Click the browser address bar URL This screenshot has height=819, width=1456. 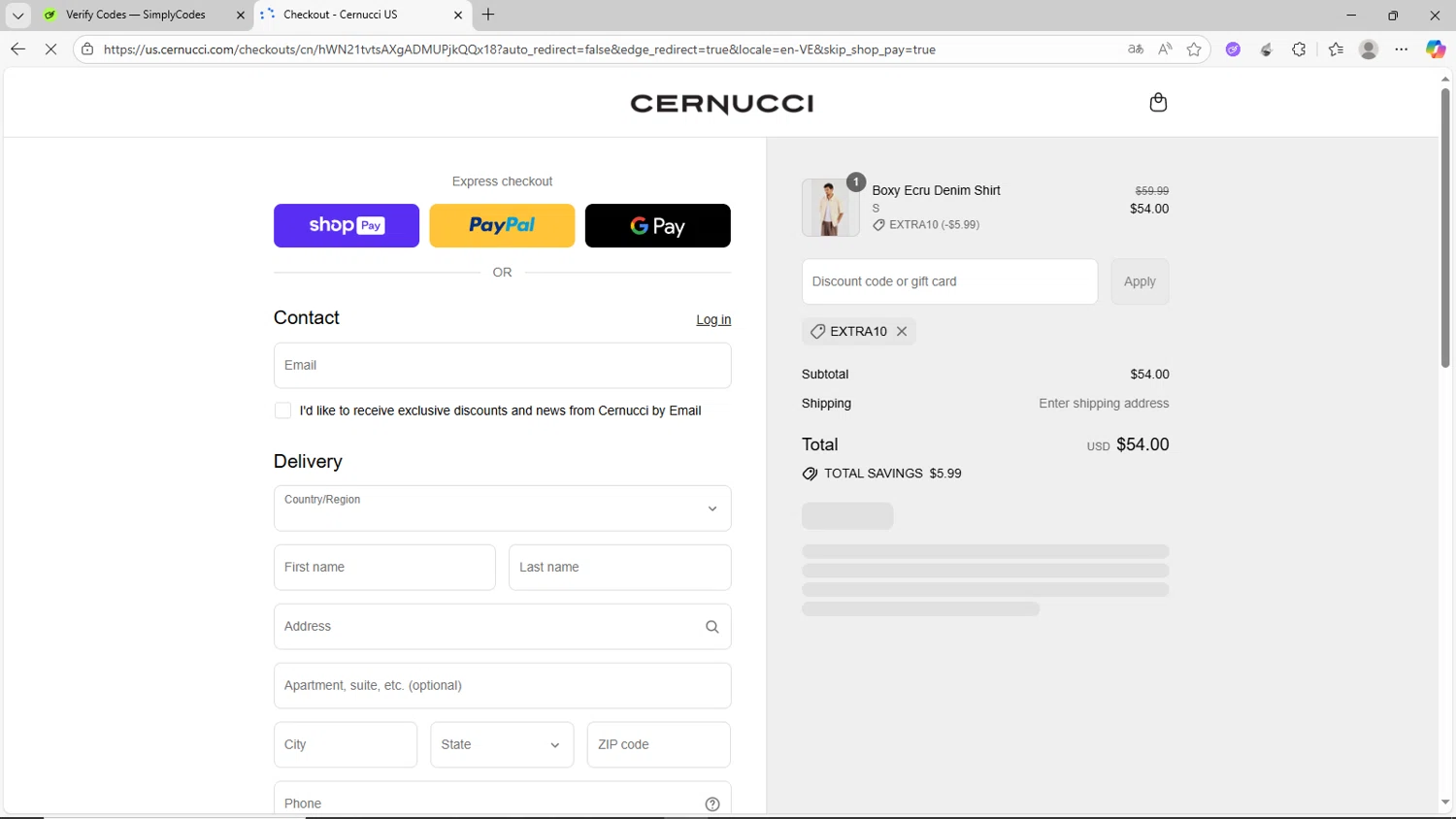coord(519,49)
